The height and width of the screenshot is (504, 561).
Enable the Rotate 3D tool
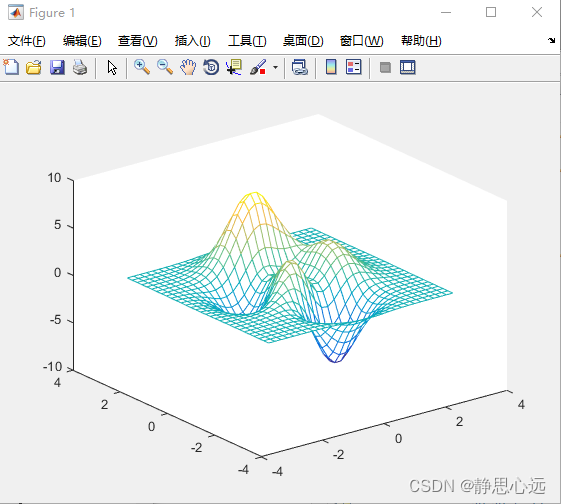(x=211, y=67)
